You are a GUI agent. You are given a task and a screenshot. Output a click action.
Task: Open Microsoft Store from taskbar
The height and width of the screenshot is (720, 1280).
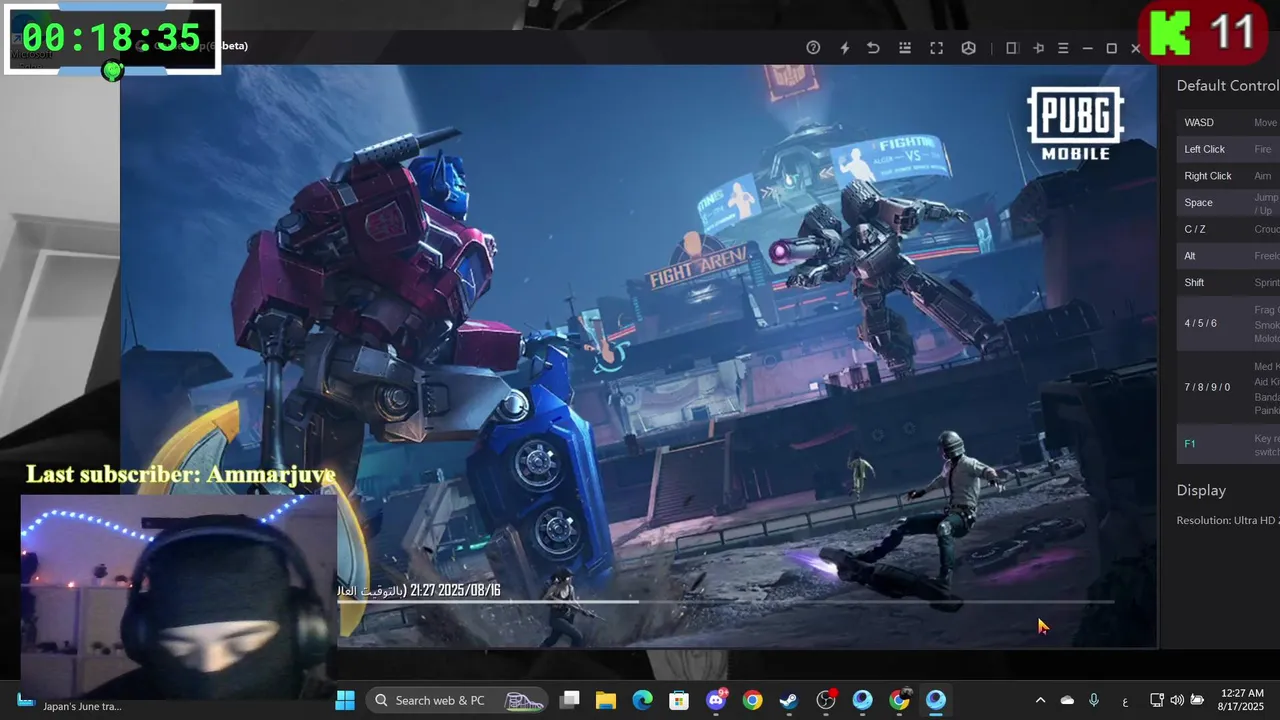(x=679, y=700)
